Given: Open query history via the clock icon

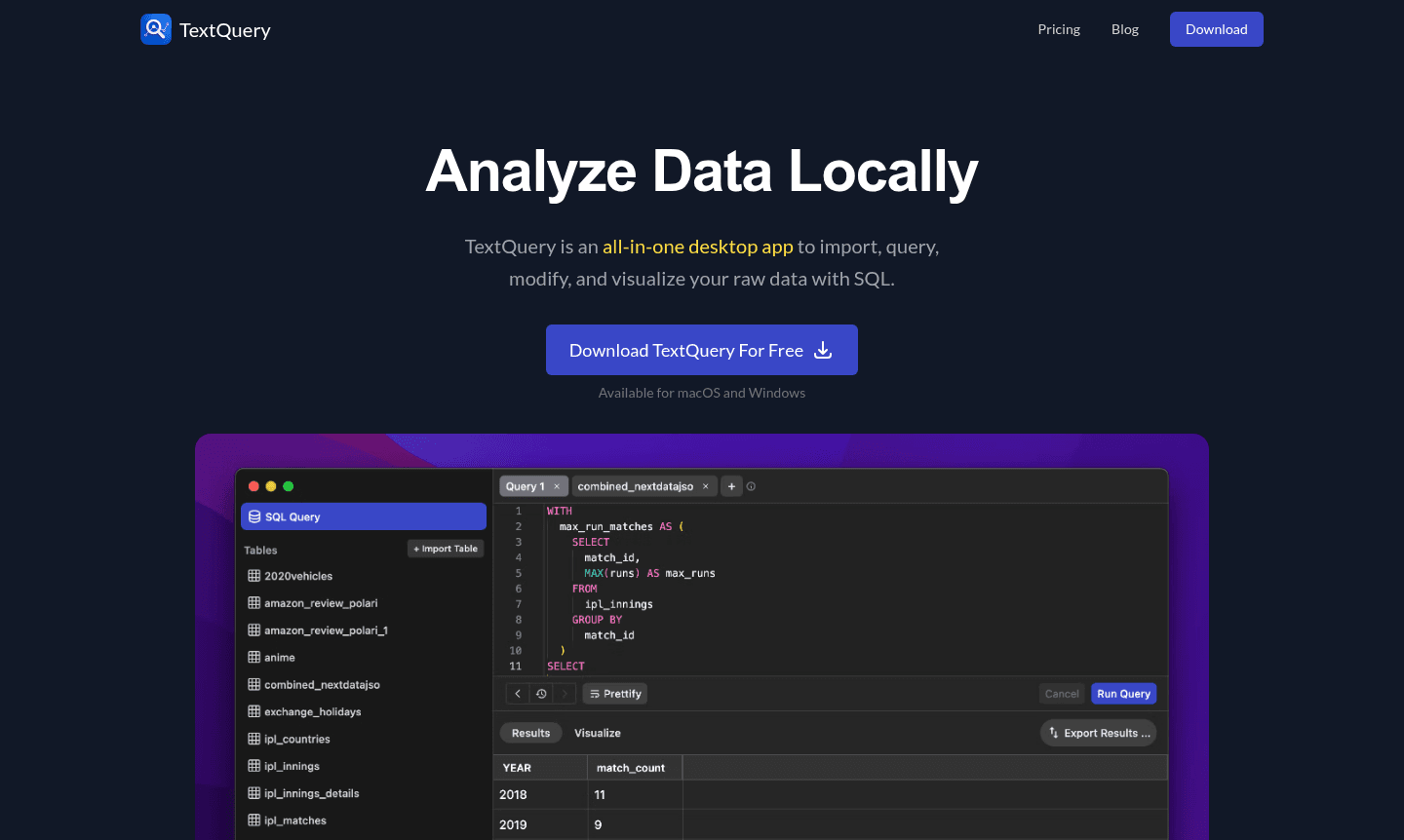Looking at the screenshot, I should [541, 693].
